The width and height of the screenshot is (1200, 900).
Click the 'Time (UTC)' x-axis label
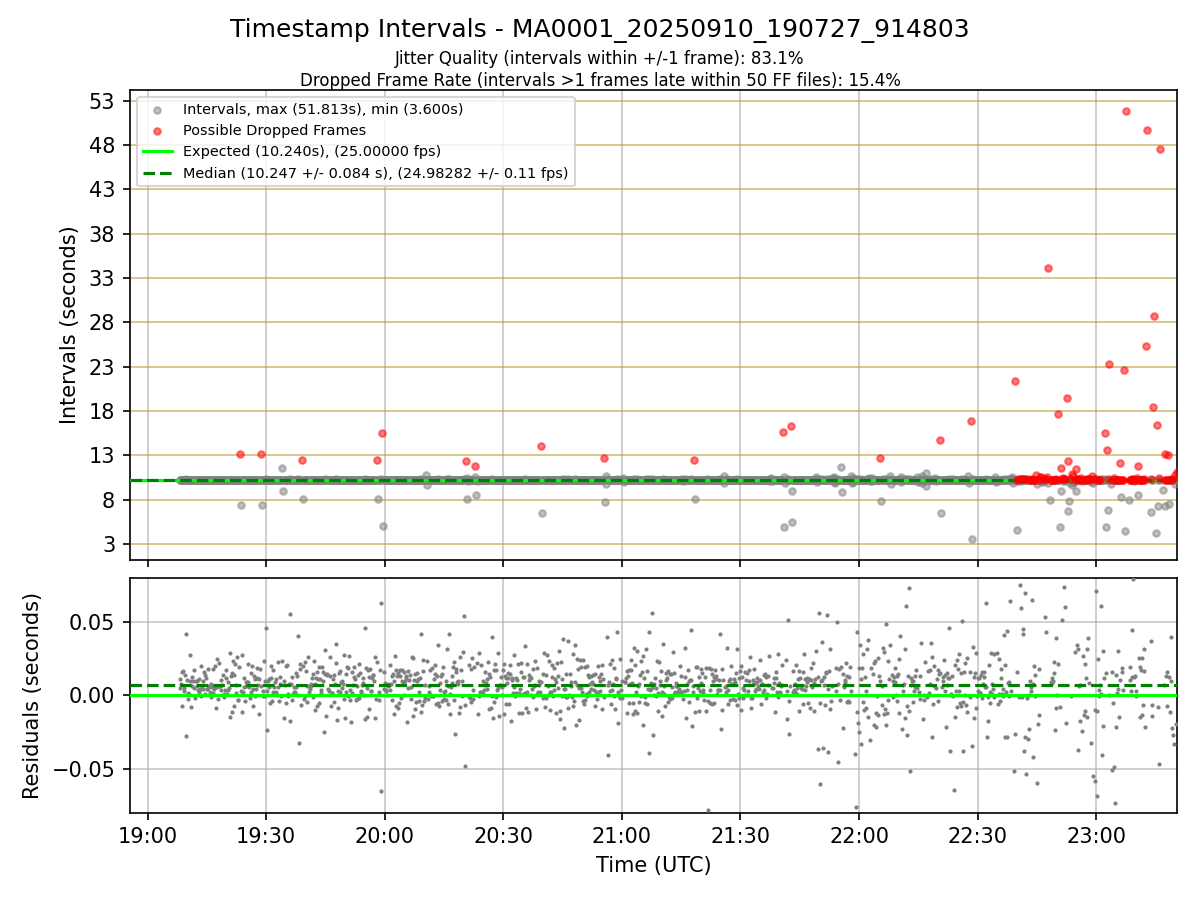653,865
